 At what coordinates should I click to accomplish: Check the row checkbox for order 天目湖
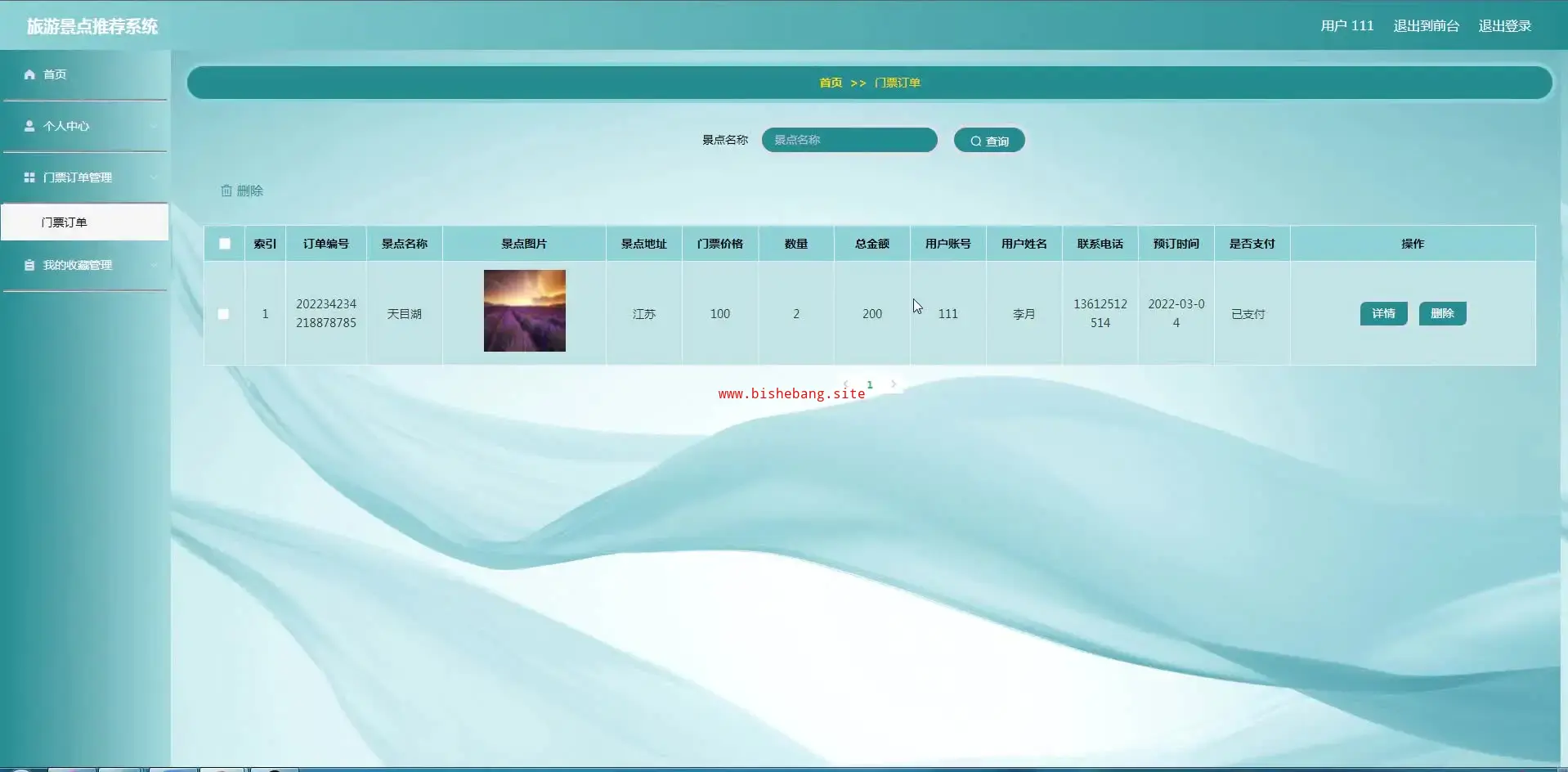(223, 314)
